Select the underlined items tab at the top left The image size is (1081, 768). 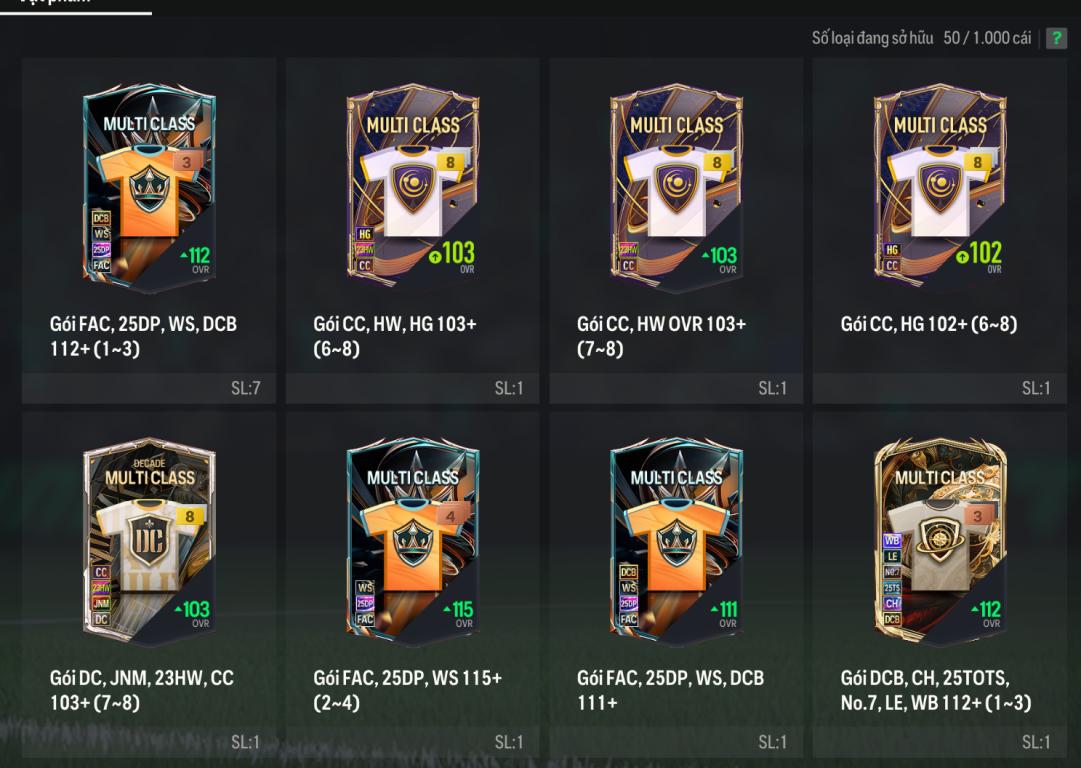(x=76, y=6)
